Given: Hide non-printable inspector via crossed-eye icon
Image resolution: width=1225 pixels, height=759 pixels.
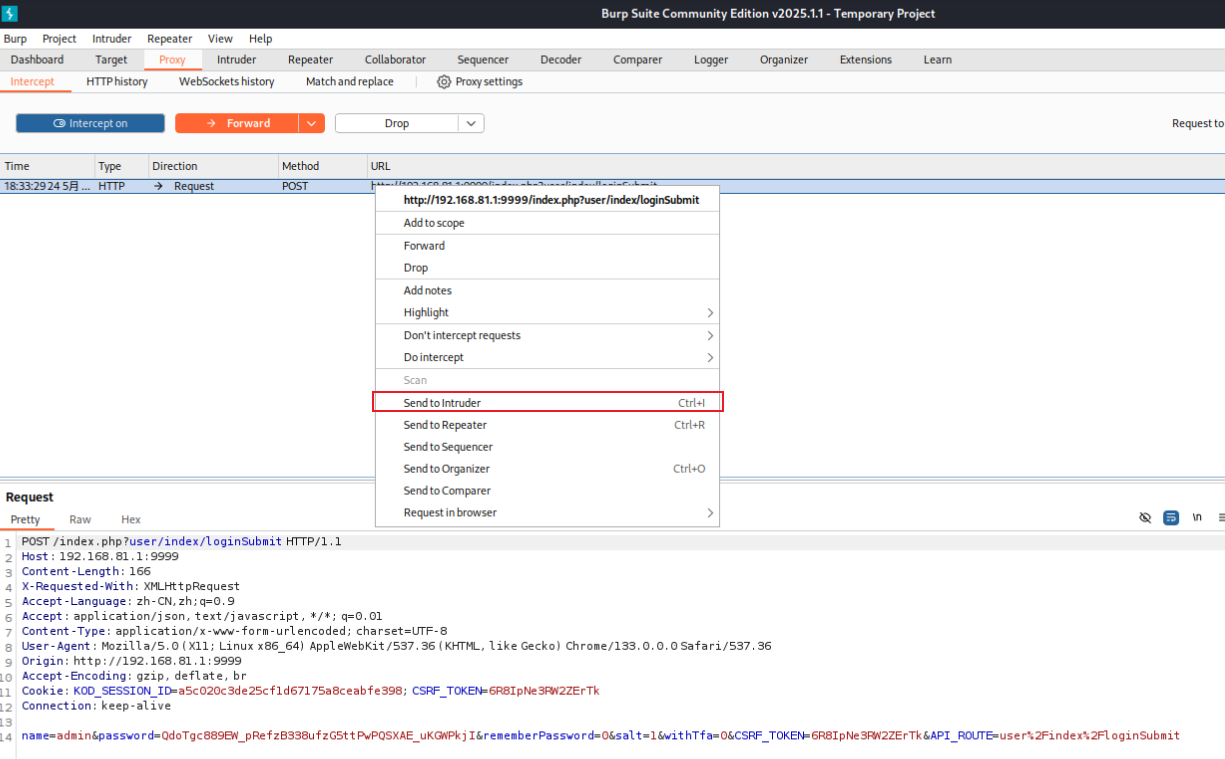Looking at the screenshot, I should coord(1145,518).
